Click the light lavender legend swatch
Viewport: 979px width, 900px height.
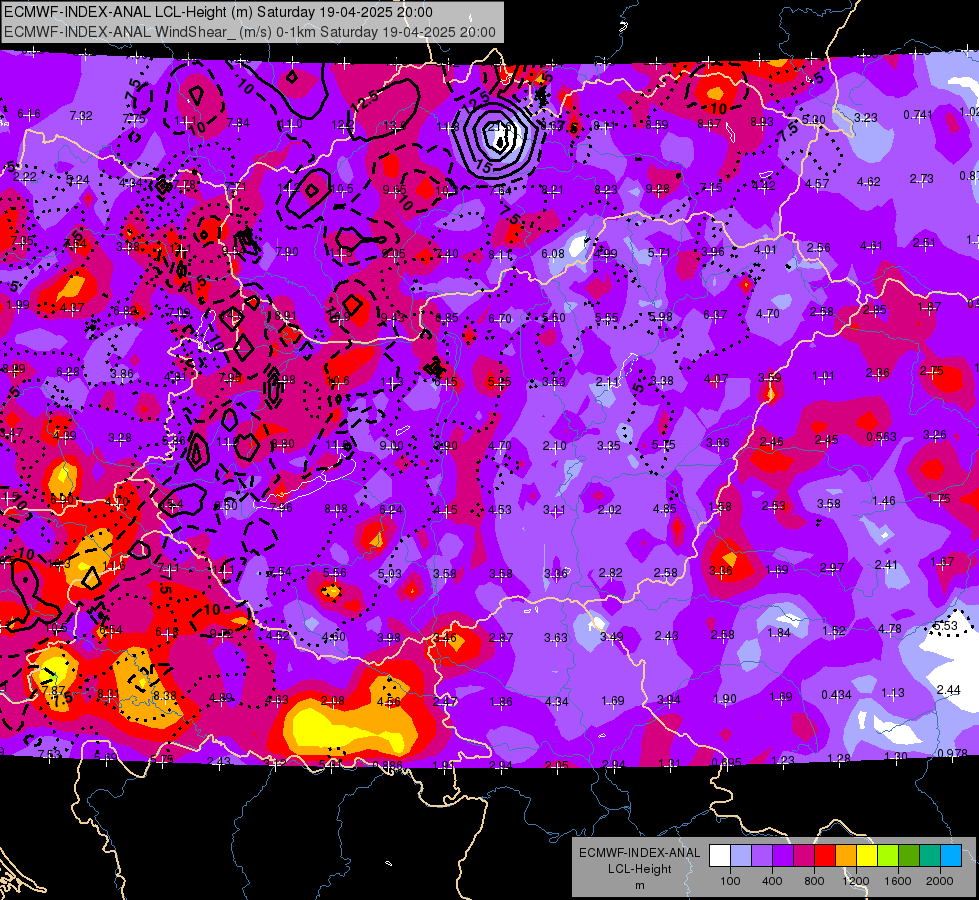click(x=740, y=856)
